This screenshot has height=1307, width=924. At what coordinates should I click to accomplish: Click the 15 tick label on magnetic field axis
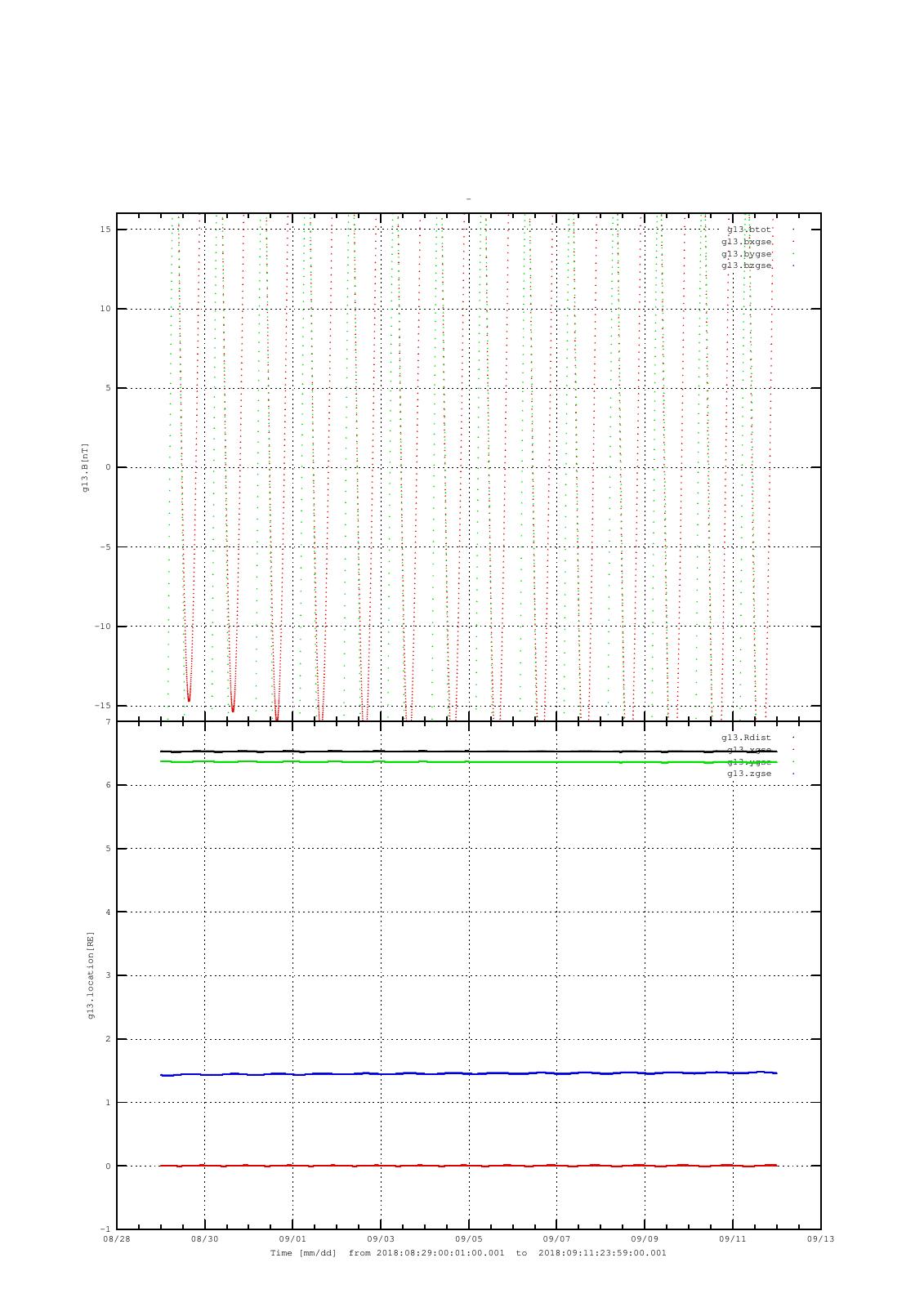pyautogui.click(x=106, y=230)
